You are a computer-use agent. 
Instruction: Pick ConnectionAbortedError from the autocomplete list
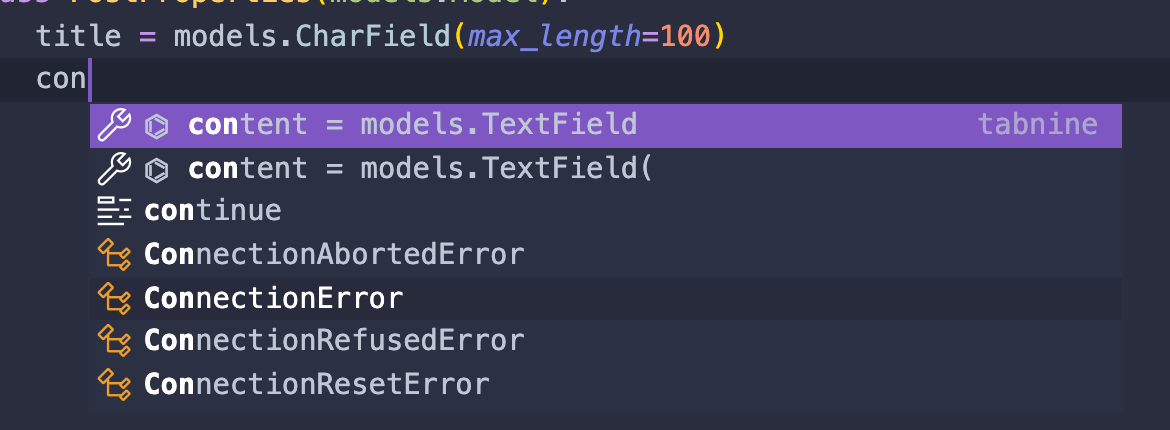[x=606, y=255]
